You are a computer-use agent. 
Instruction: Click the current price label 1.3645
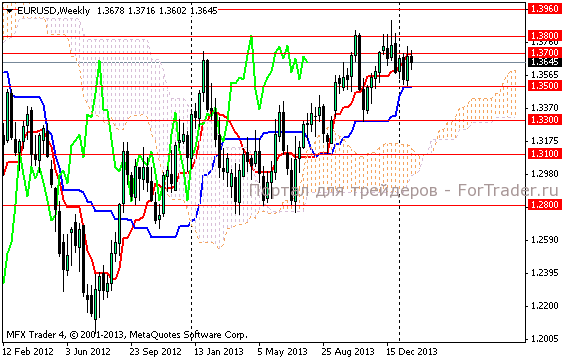(545, 62)
